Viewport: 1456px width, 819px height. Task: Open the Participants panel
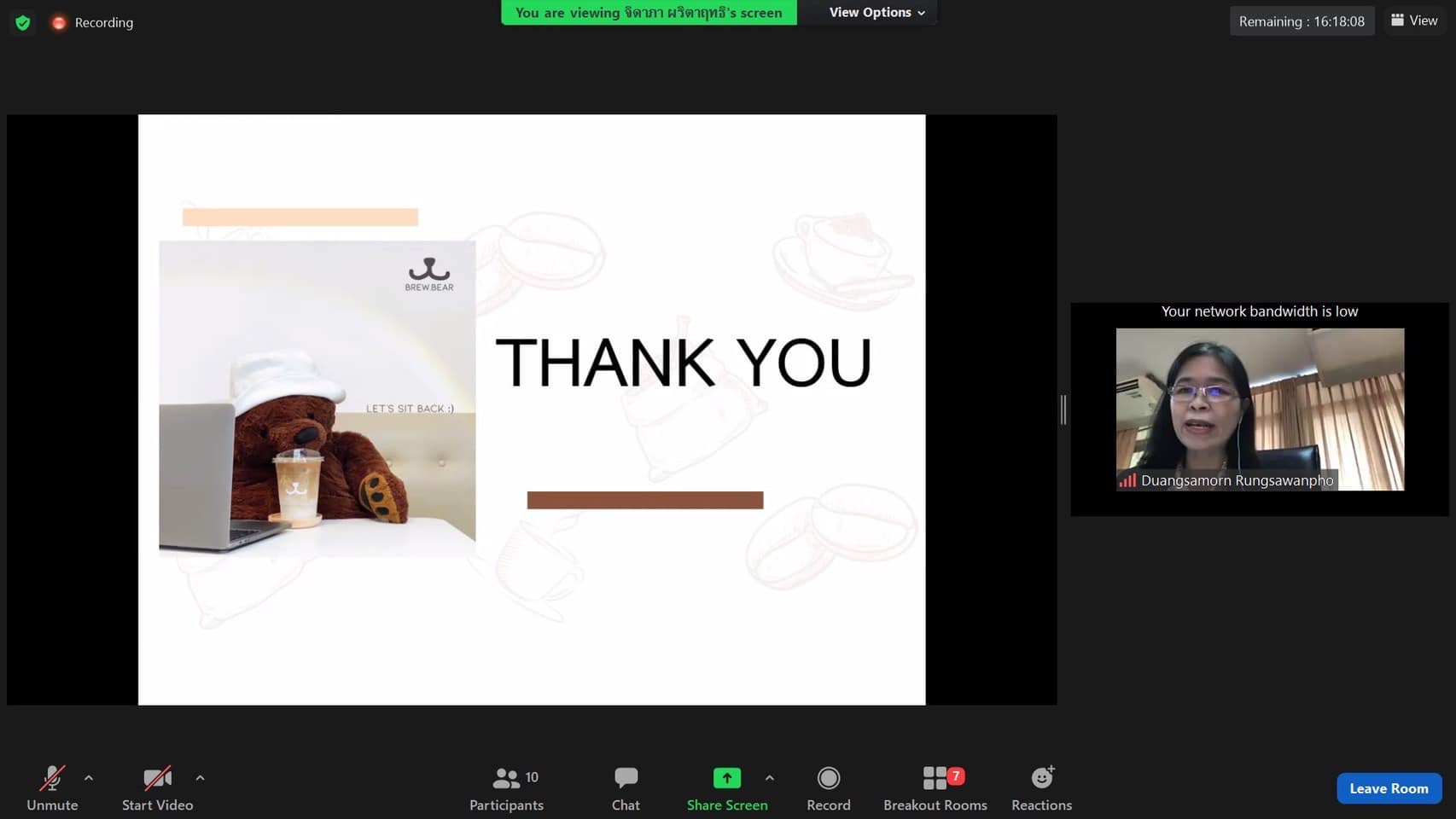click(x=506, y=787)
